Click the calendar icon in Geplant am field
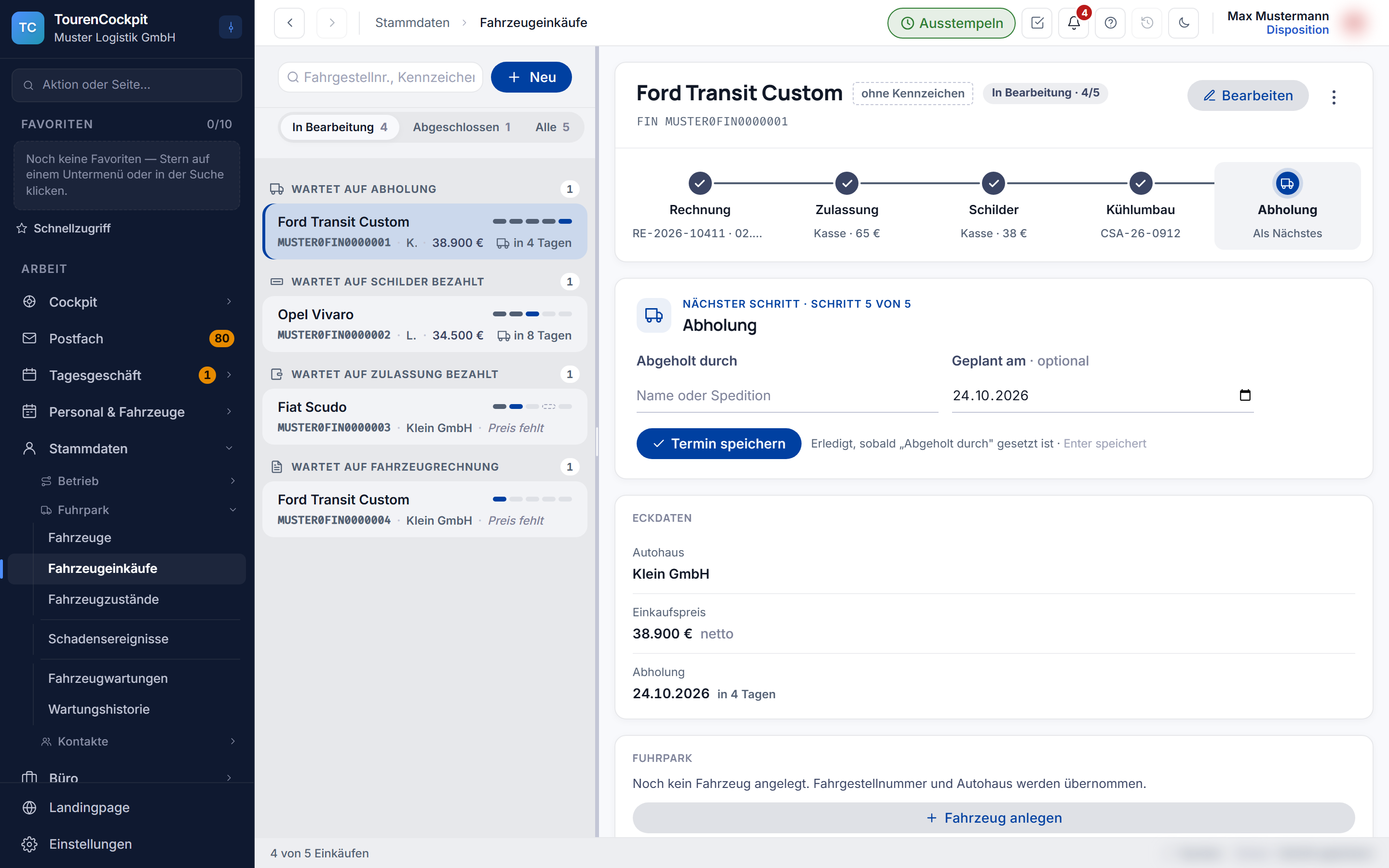 tap(1245, 395)
